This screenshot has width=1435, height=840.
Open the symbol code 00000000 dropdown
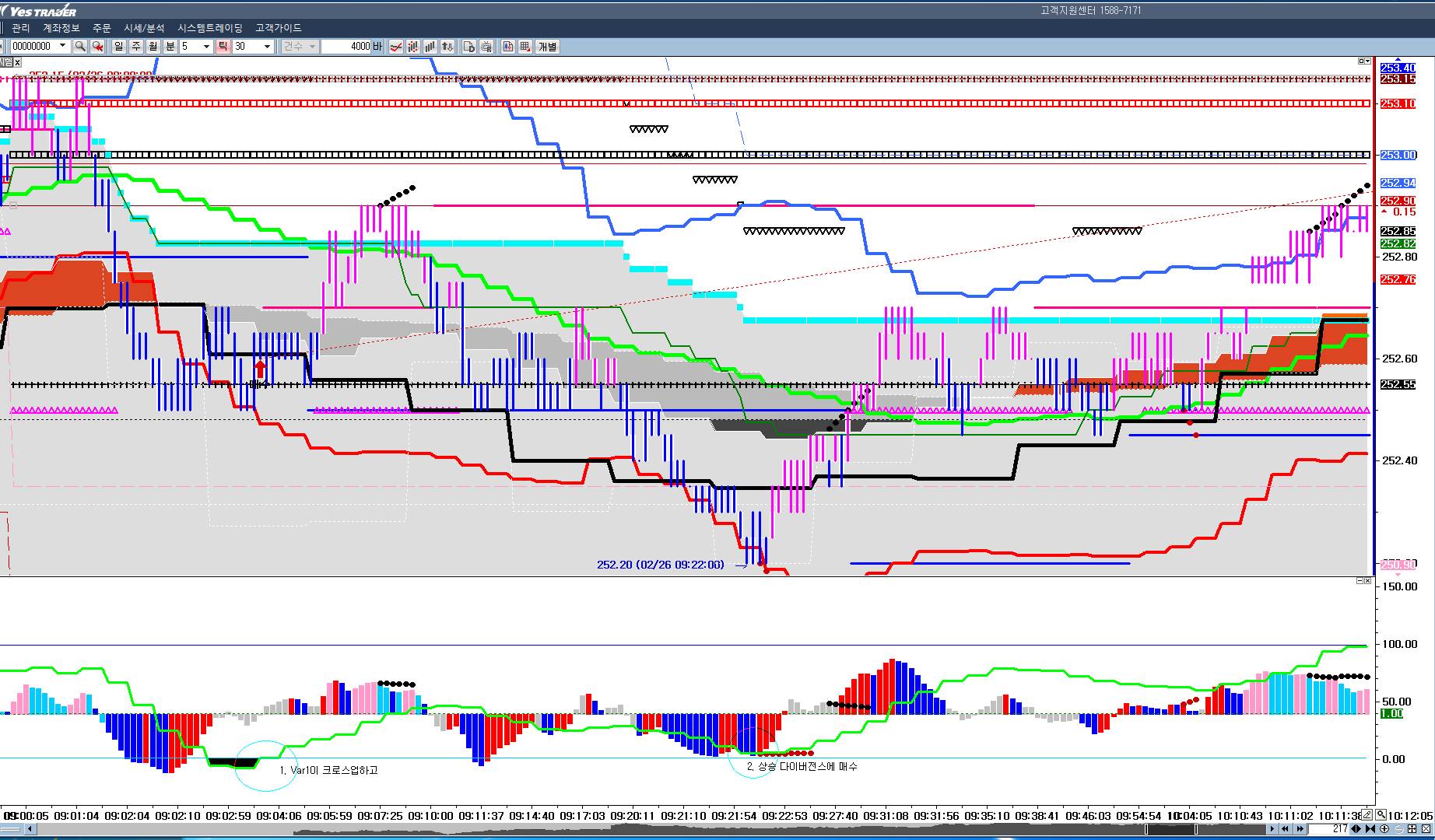(x=63, y=47)
